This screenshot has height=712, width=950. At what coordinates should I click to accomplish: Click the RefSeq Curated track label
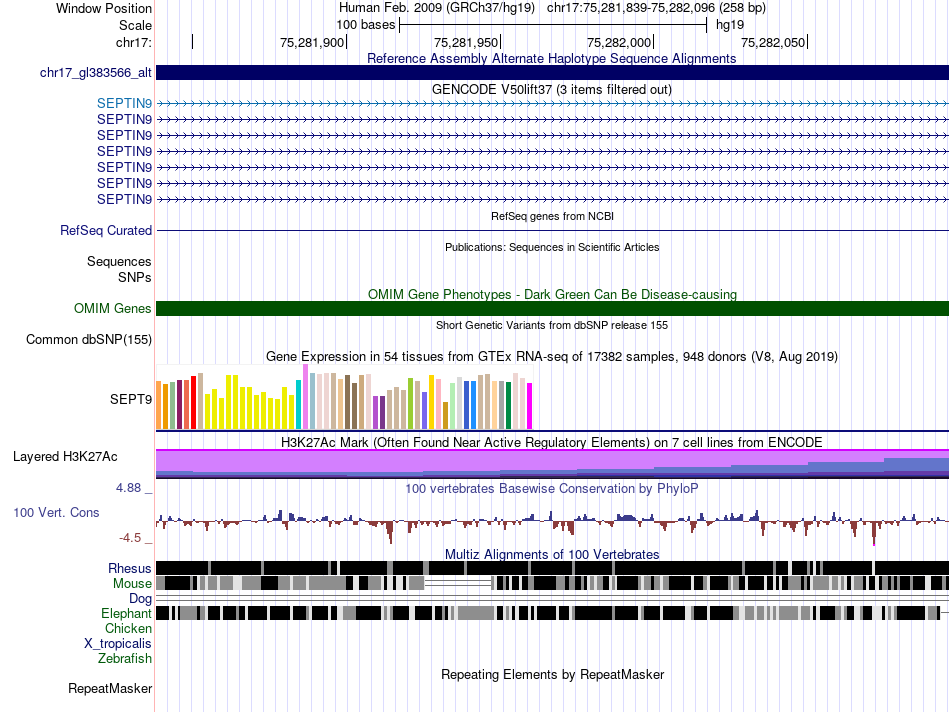click(106, 230)
